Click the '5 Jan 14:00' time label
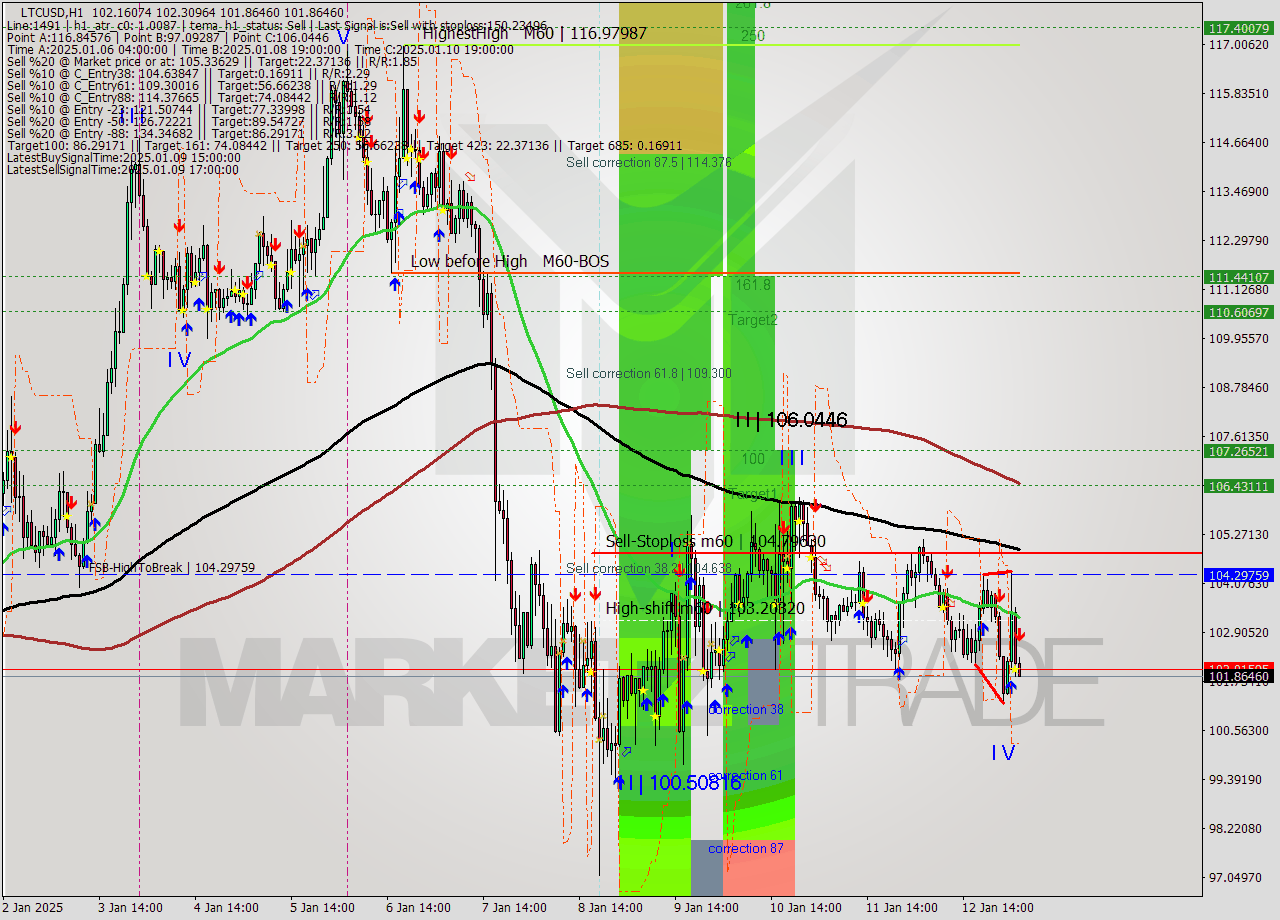Screen dimensions: 1280x920 (x=322, y=908)
